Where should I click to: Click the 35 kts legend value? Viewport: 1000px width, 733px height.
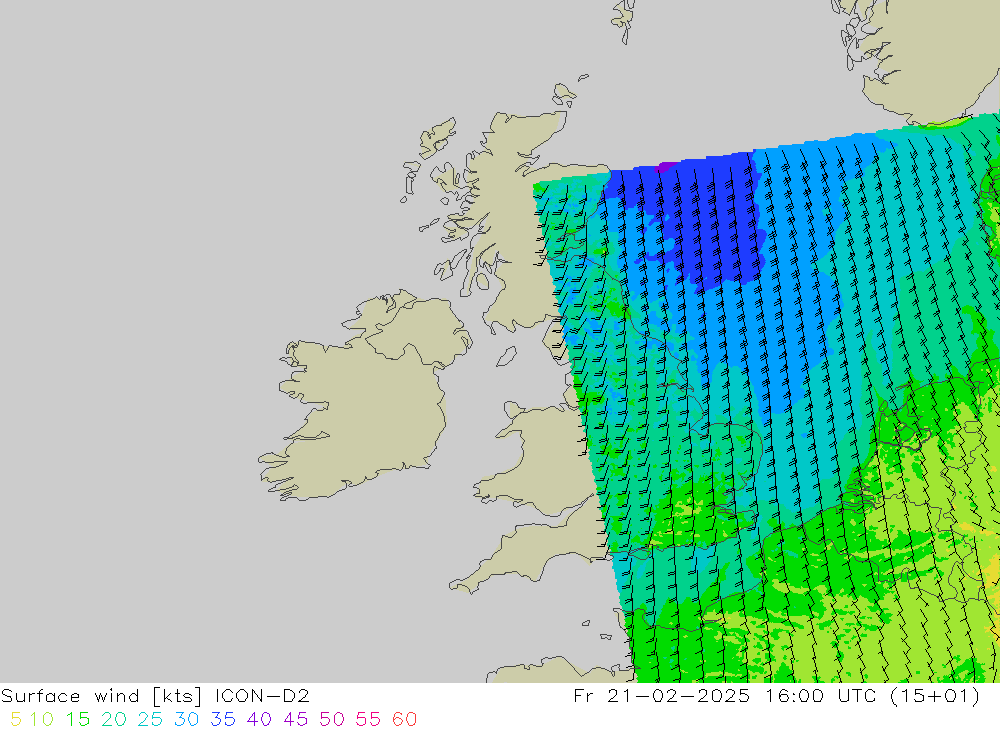pyautogui.click(x=223, y=719)
